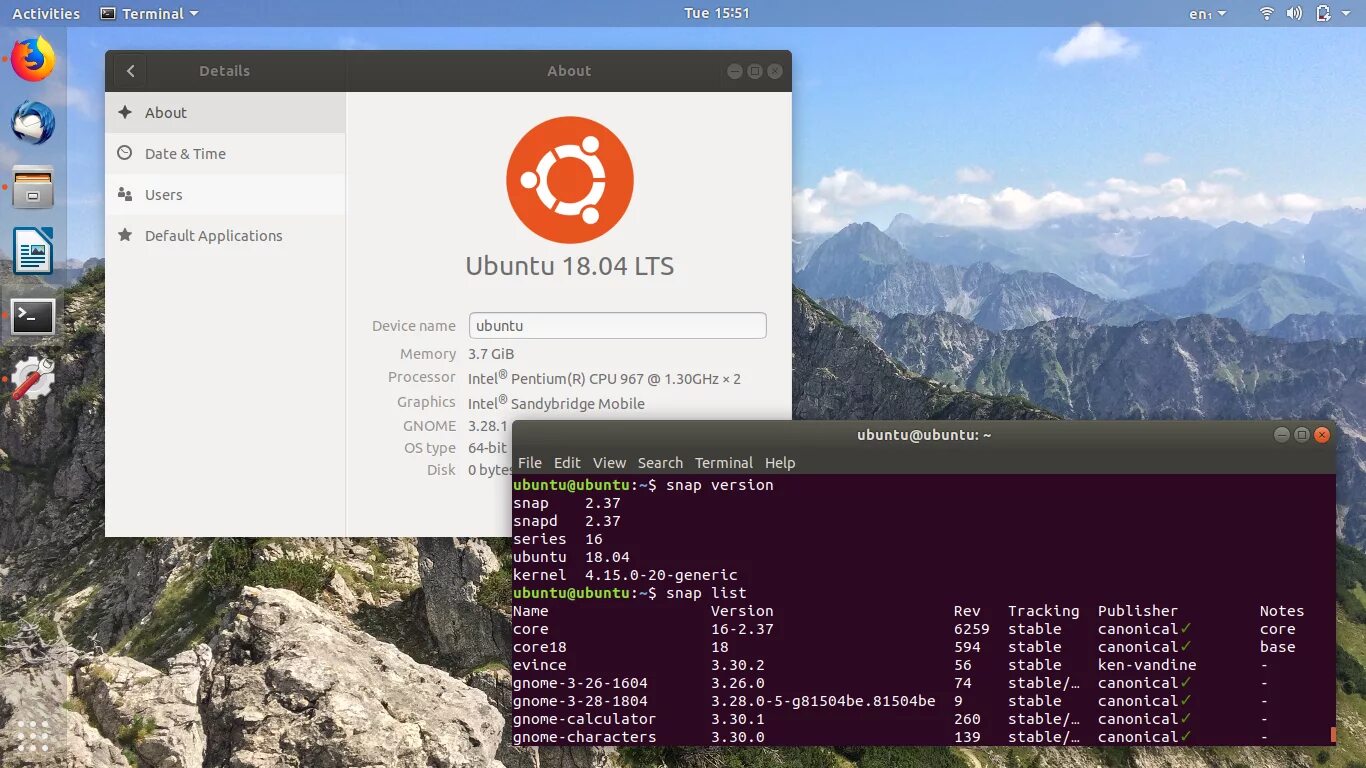Click the 'snap list' command text
The image size is (1366, 768).
(706, 593)
